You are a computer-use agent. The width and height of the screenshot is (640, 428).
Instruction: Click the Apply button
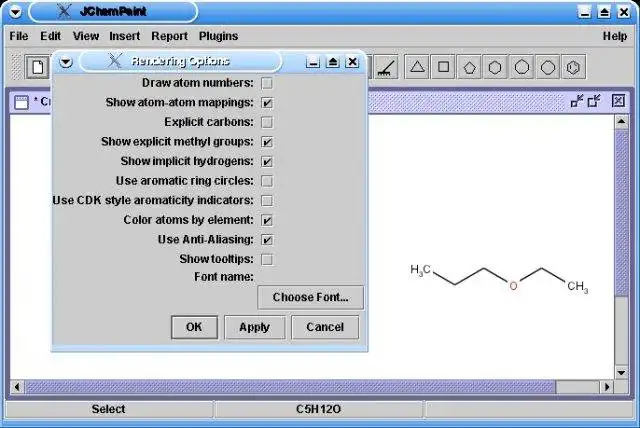(x=255, y=327)
